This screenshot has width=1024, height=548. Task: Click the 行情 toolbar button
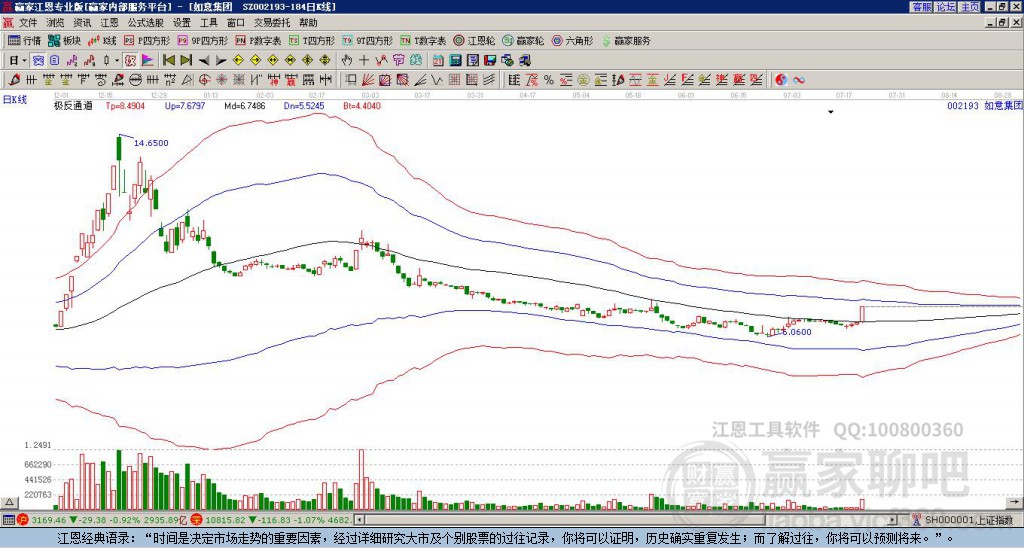[25, 40]
